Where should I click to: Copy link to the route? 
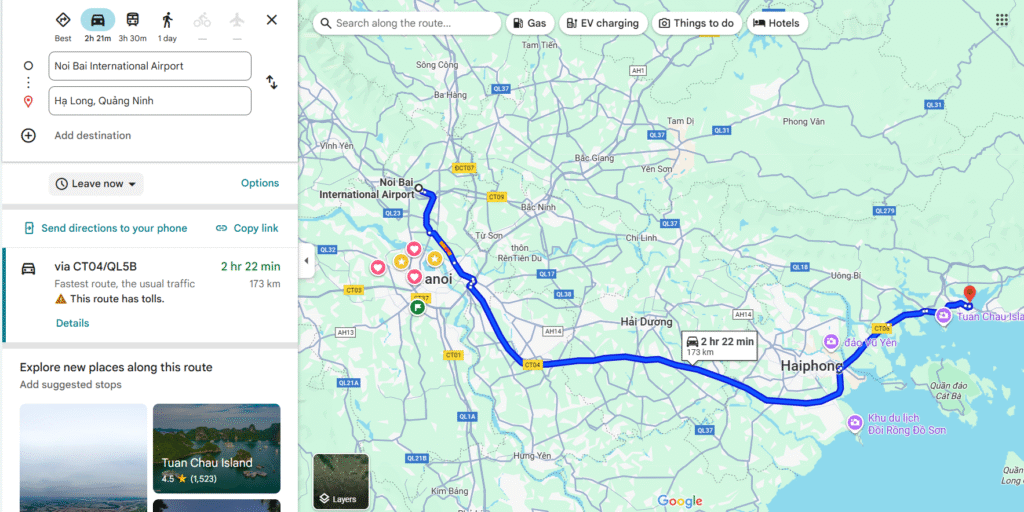[247, 228]
